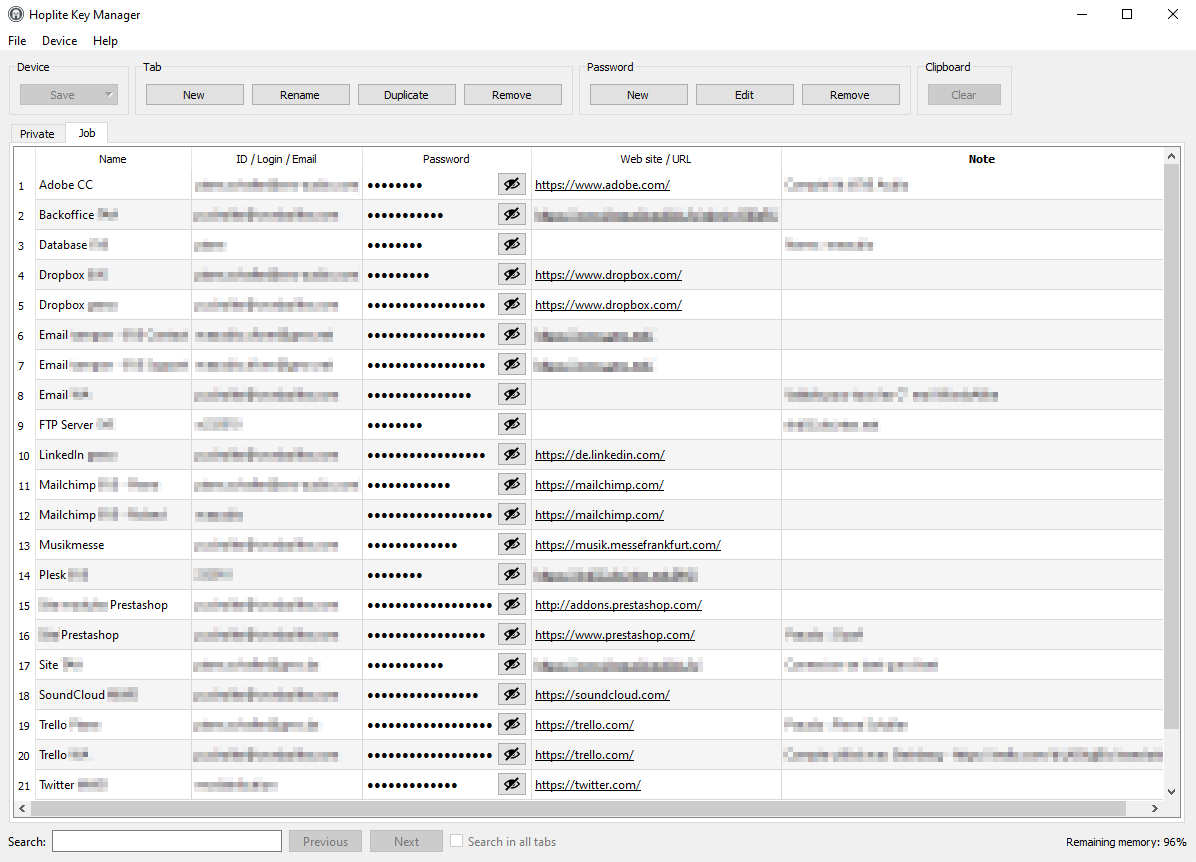Image resolution: width=1196 pixels, height=862 pixels.
Task: Open the Device menu
Action: (x=59, y=40)
